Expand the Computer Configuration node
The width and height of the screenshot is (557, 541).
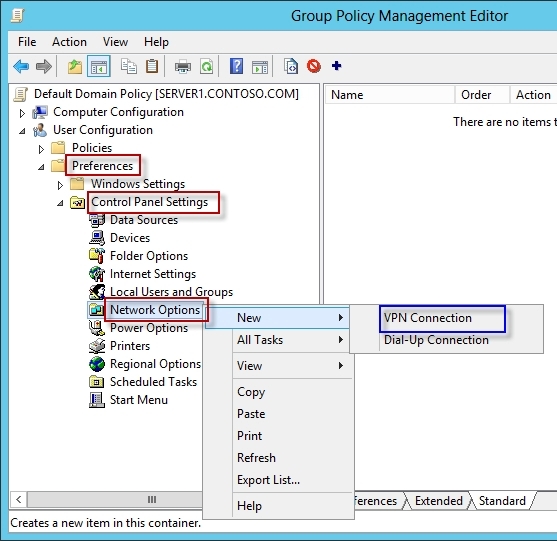[22, 113]
